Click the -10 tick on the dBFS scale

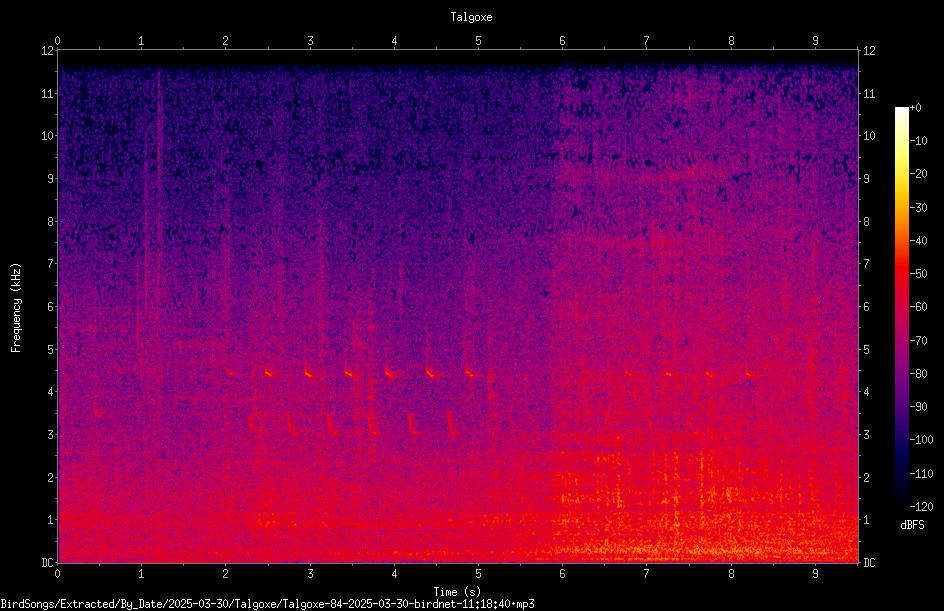point(918,141)
